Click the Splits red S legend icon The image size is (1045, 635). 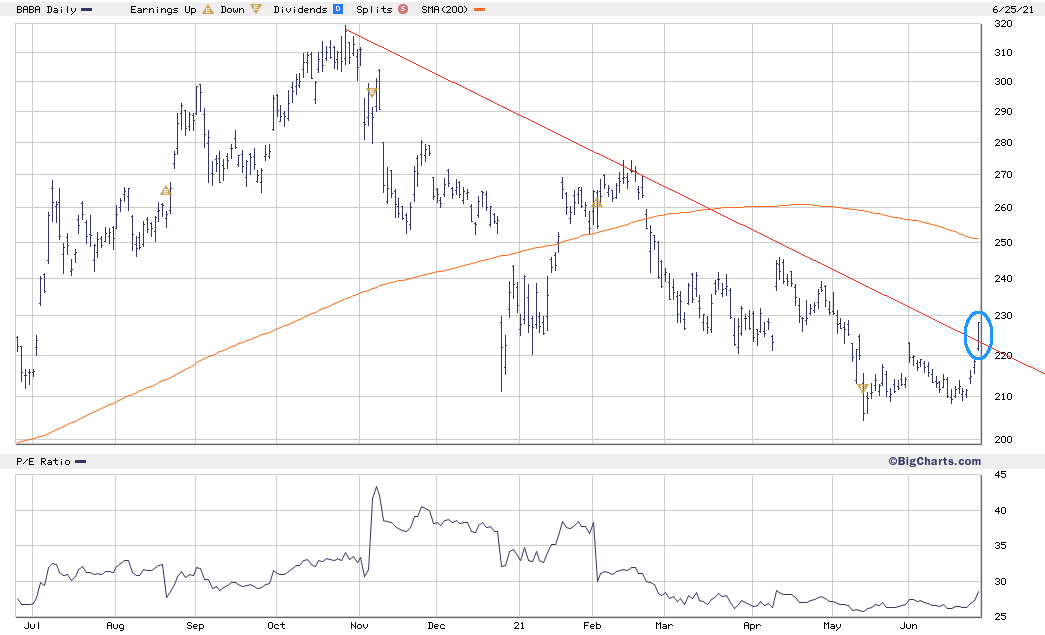(x=403, y=9)
